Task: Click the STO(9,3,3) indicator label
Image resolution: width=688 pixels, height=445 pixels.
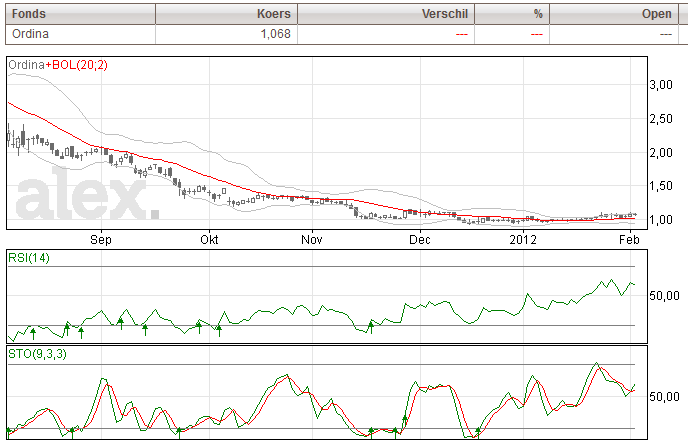Action: tap(37, 354)
